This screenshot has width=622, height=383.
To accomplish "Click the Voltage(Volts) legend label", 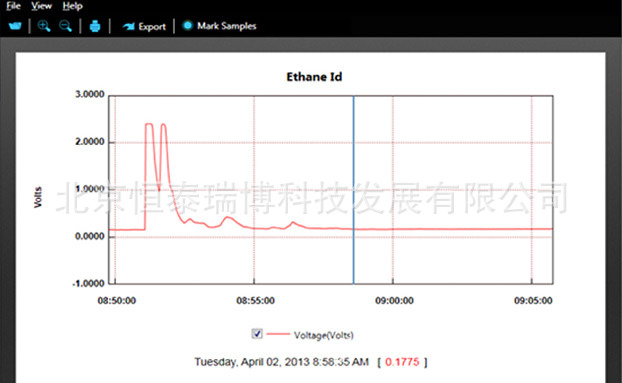I will (x=323, y=335).
